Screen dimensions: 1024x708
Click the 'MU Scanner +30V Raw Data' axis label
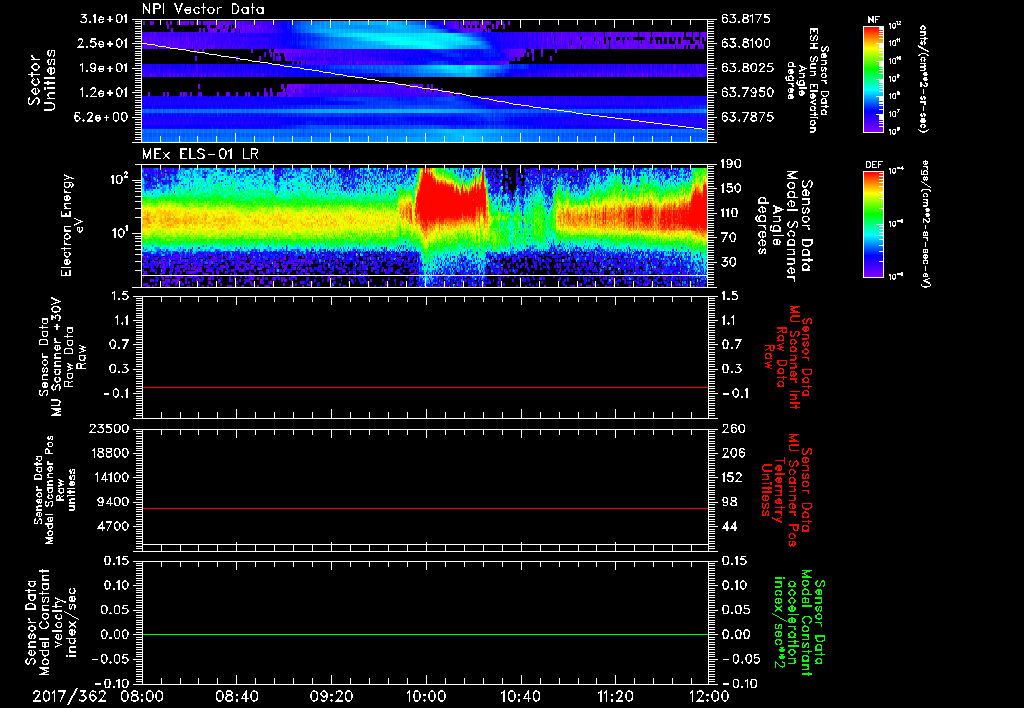pyautogui.click(x=61, y=357)
